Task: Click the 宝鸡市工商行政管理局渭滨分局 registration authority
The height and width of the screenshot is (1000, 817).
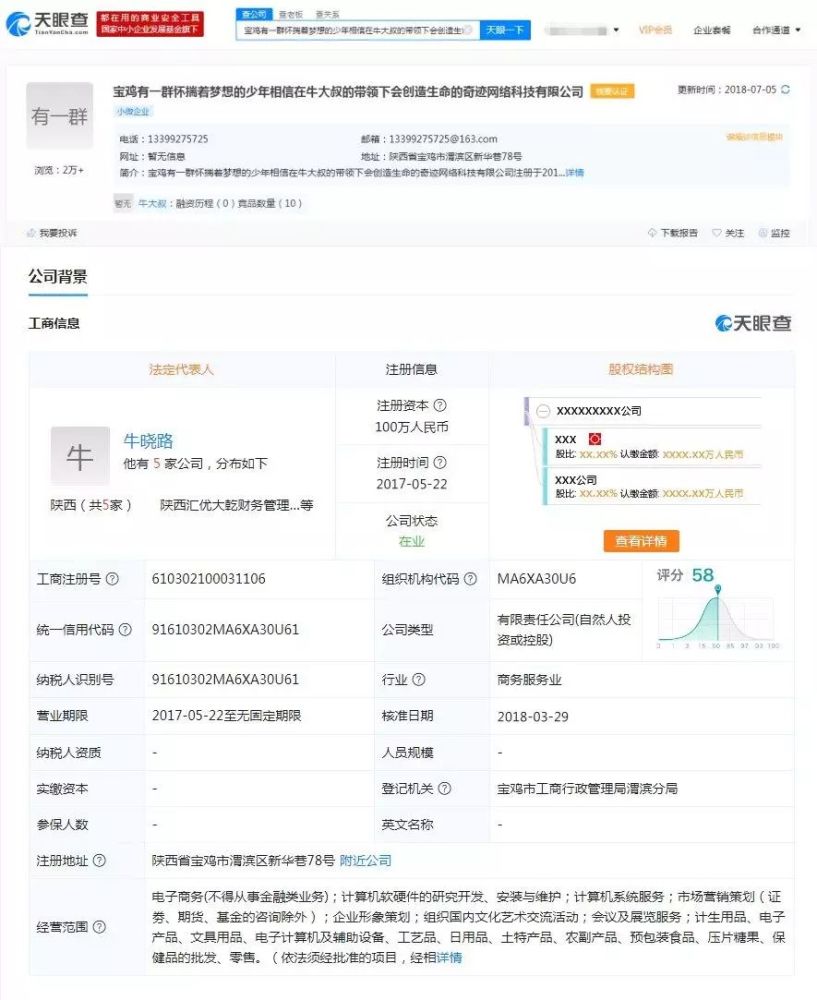Action: click(587, 789)
